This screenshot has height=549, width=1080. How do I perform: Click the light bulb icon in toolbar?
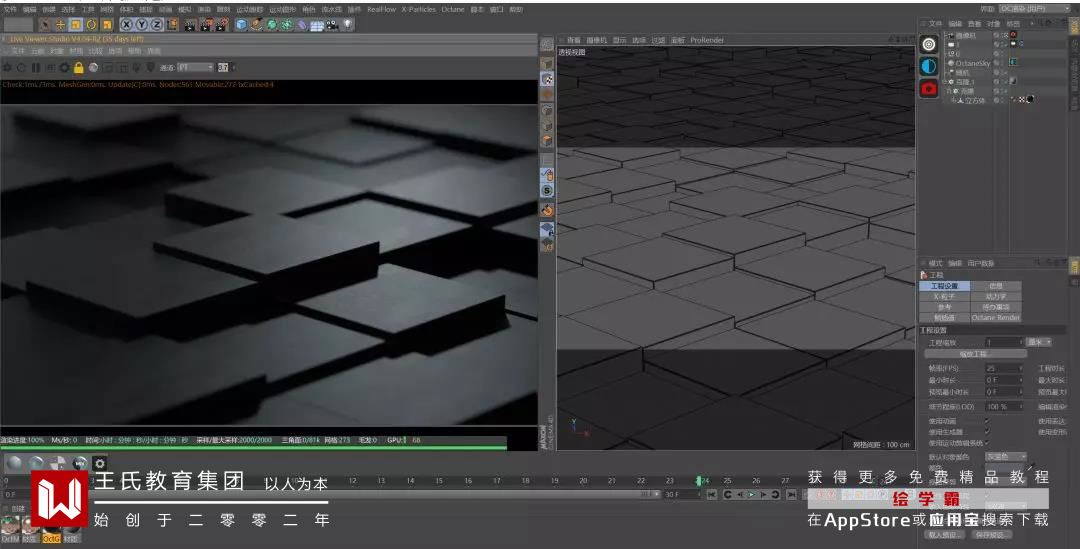click(348, 24)
